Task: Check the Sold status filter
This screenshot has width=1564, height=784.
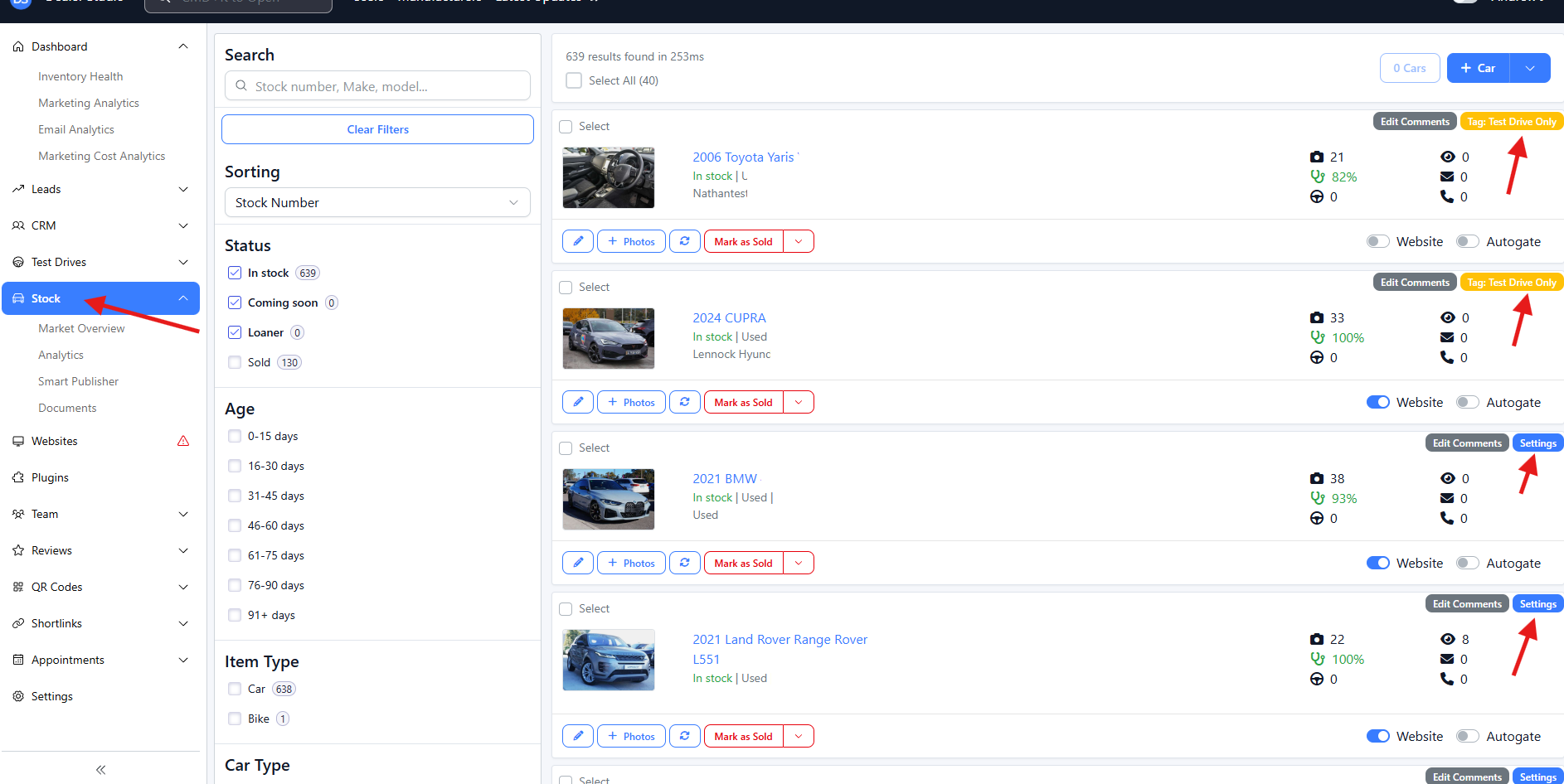Action: (x=235, y=362)
